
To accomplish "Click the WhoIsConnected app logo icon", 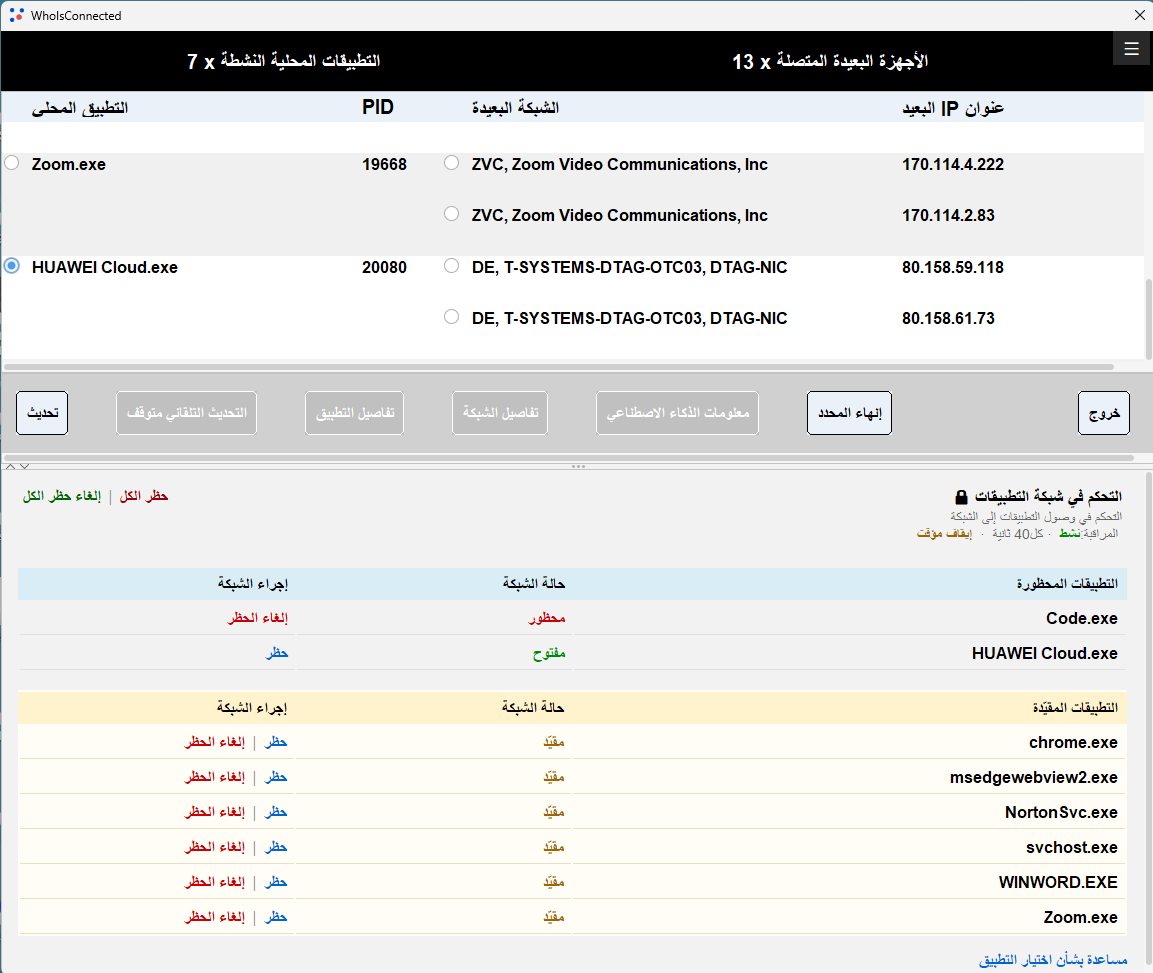I will (16, 15).
